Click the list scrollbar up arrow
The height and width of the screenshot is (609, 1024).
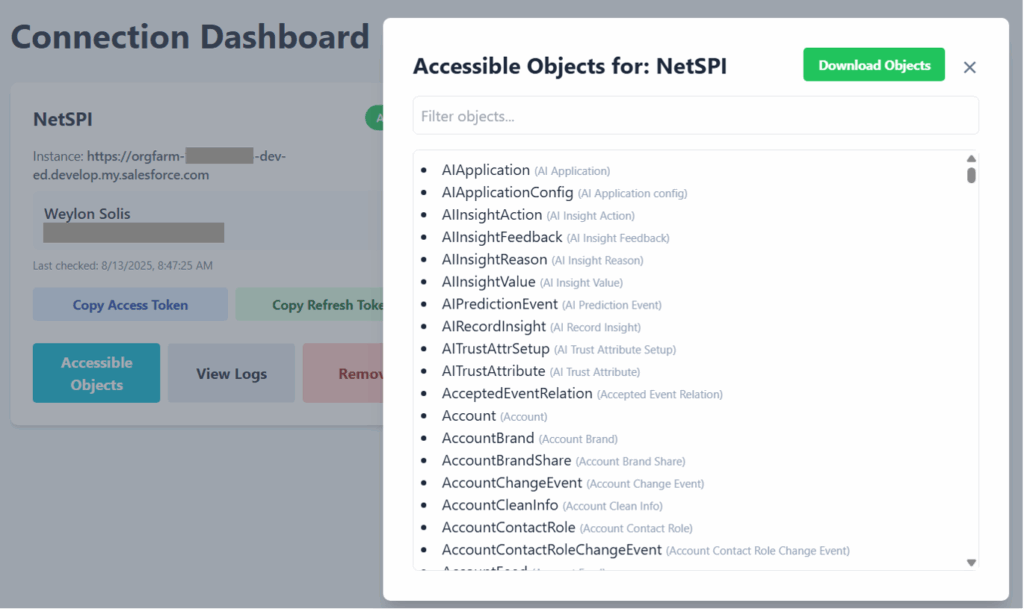971,159
